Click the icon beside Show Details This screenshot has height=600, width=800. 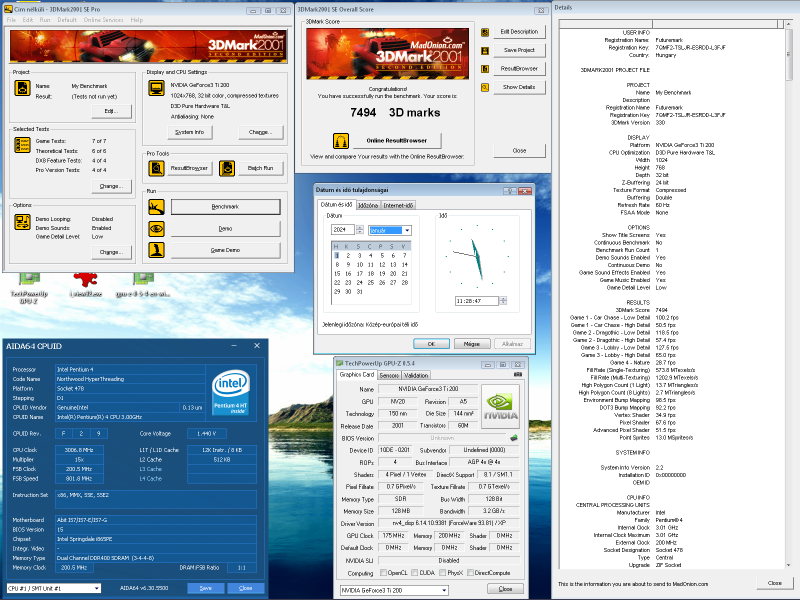pyautogui.click(x=485, y=87)
